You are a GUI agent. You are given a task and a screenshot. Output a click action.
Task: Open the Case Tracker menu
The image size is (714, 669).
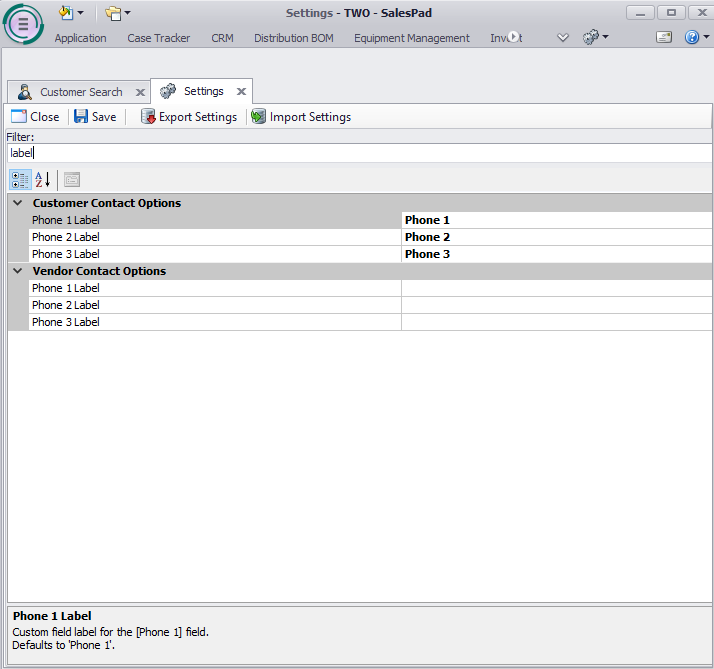pyautogui.click(x=158, y=38)
